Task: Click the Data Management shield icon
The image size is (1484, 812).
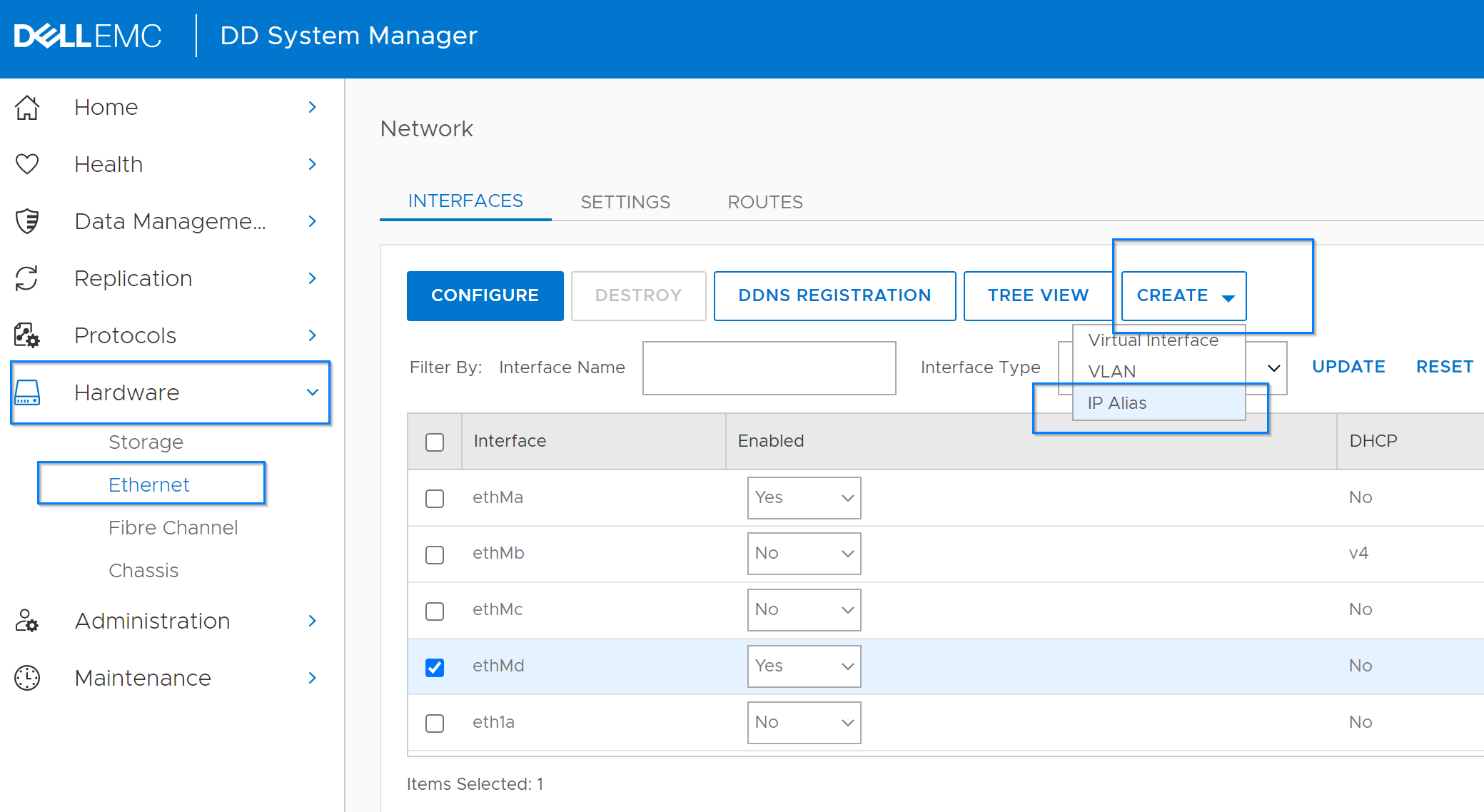Action: [27, 221]
